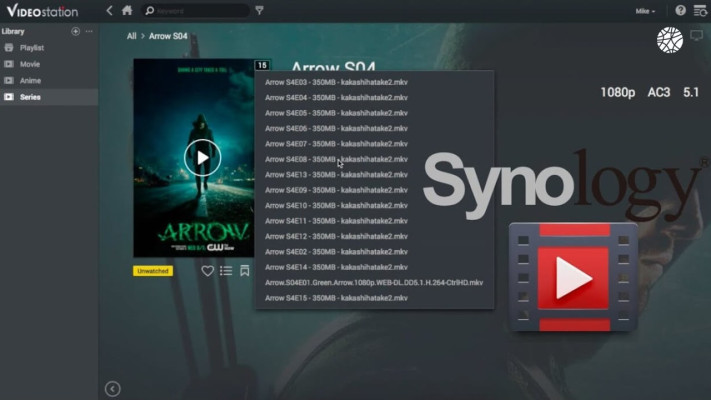Open the Anime library

(x=30, y=80)
